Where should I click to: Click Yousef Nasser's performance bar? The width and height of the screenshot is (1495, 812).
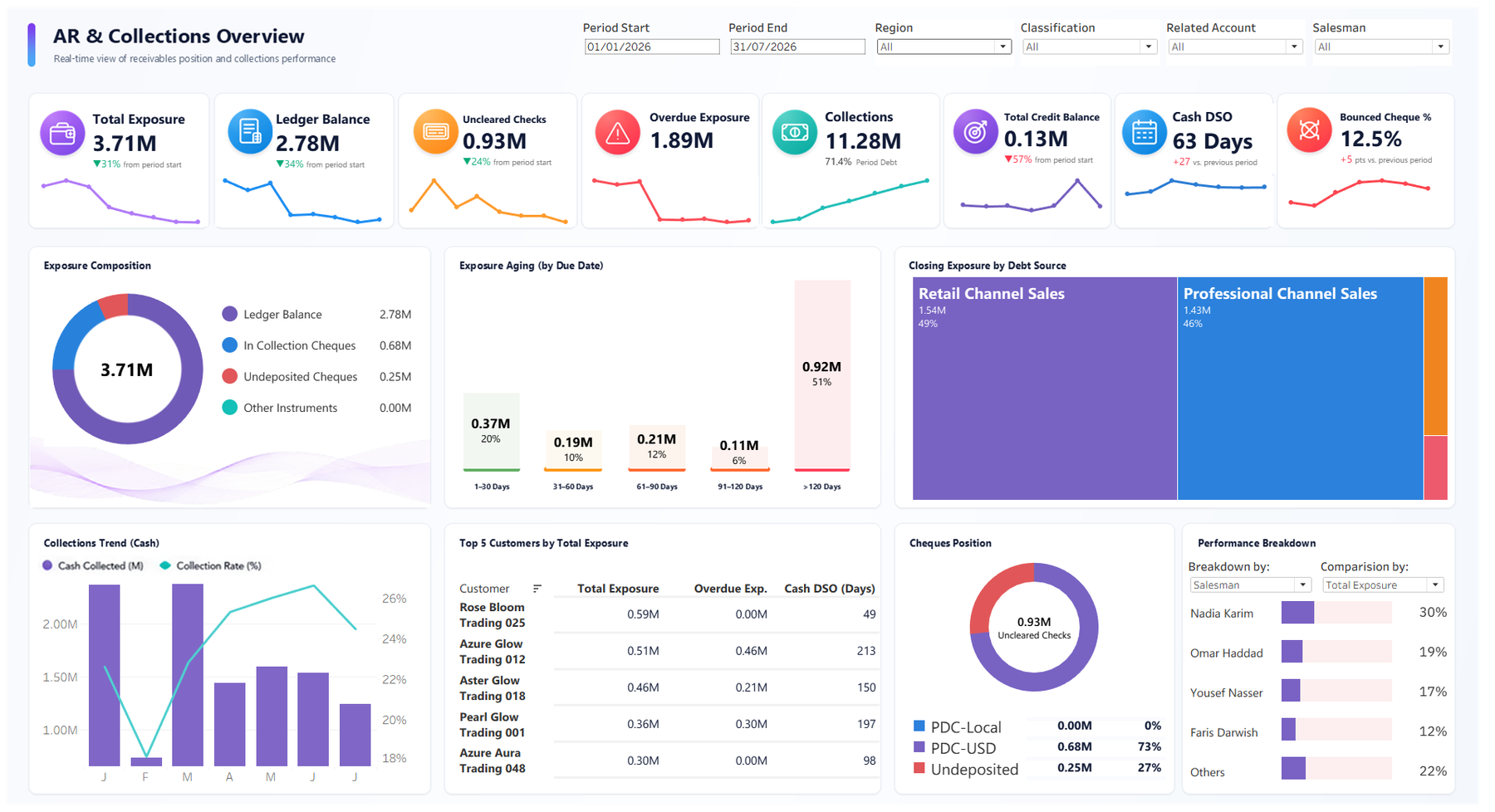[x=1291, y=691]
